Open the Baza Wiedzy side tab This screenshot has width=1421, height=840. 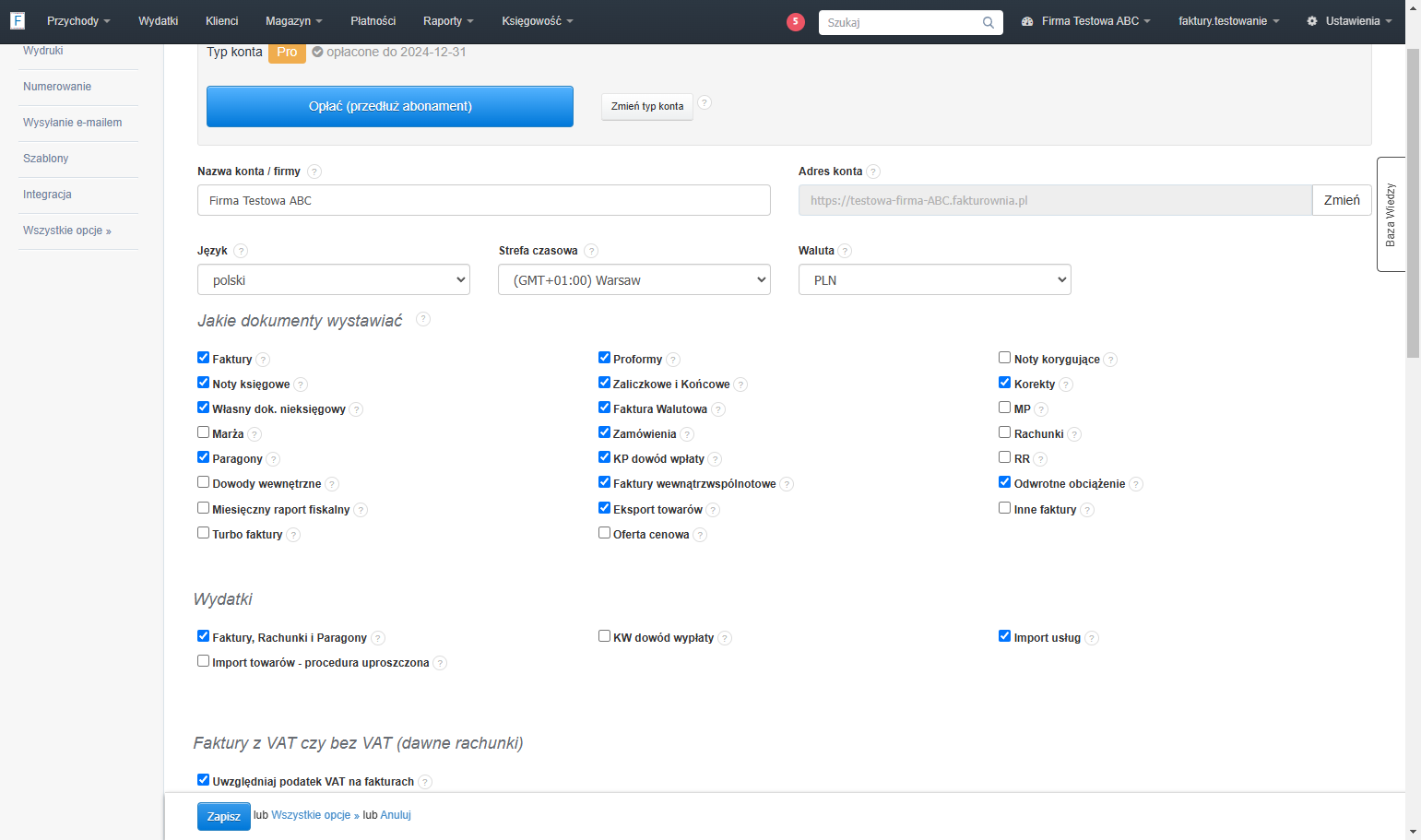point(1391,214)
